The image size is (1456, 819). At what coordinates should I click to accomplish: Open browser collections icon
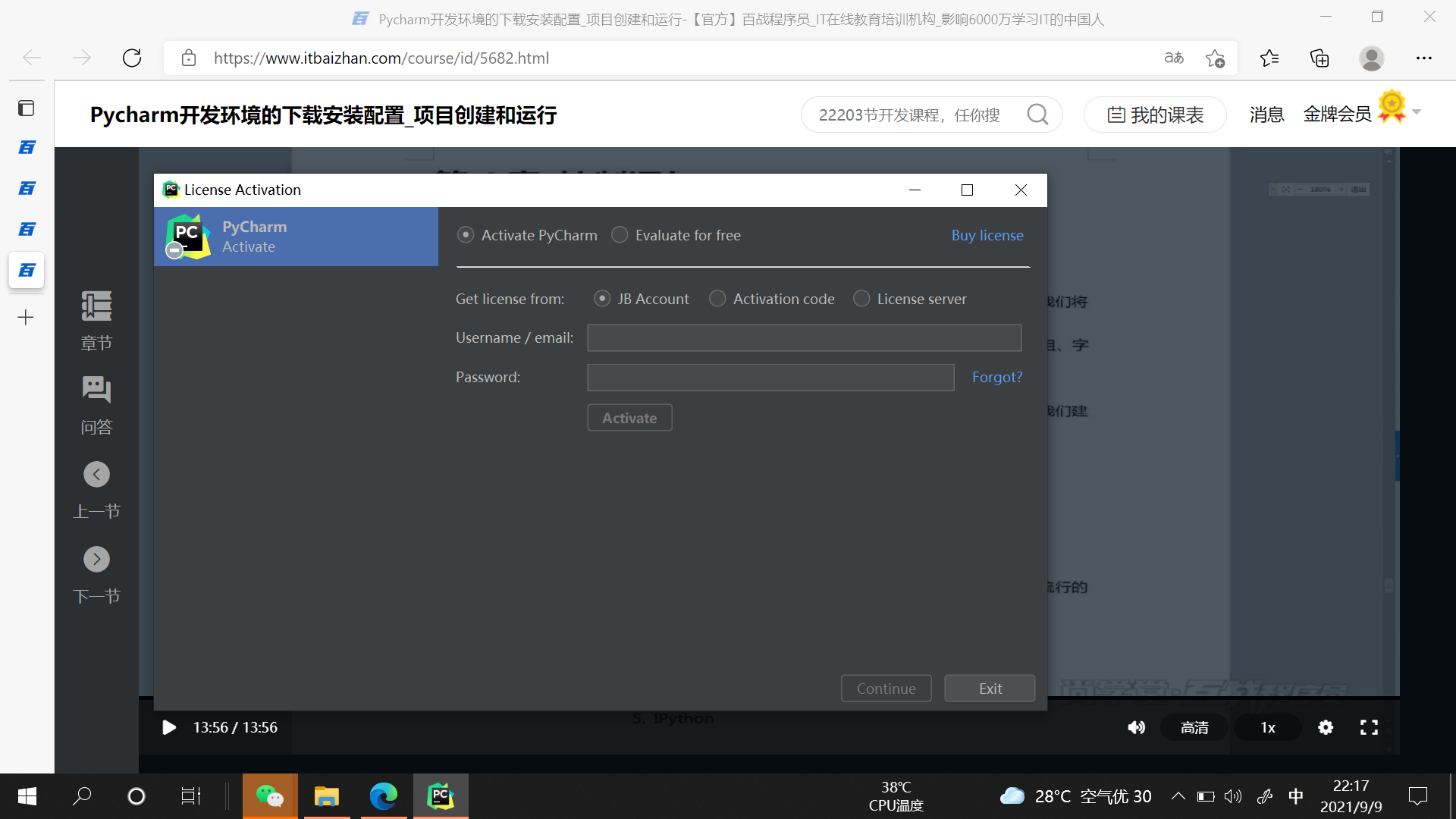1319,58
